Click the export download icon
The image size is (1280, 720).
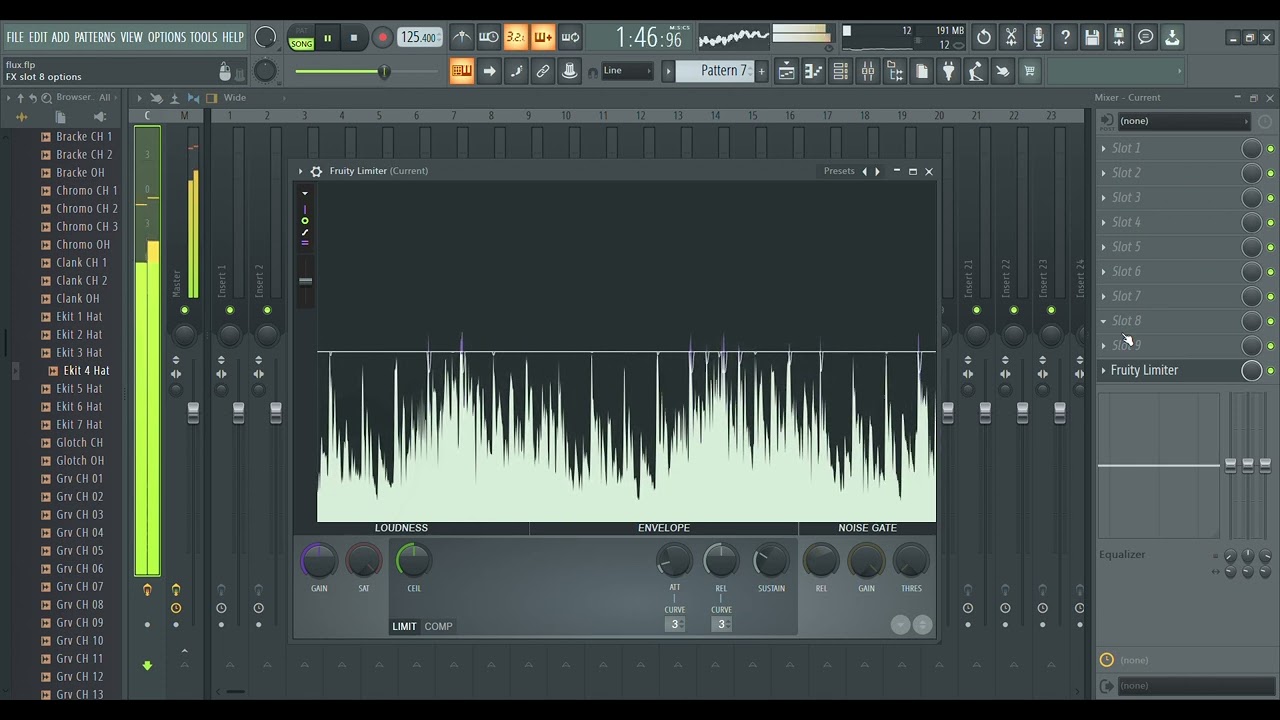[x=1172, y=38]
